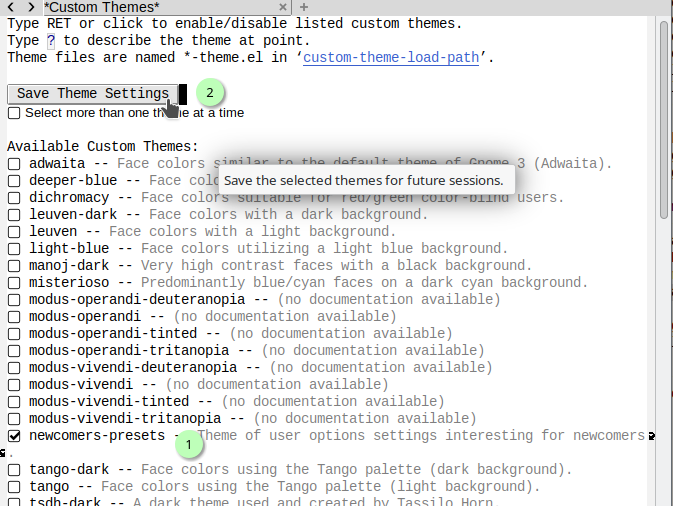The width and height of the screenshot is (673, 506).
Task: Enable the adwaita theme checkbox
Action: click(x=14, y=163)
